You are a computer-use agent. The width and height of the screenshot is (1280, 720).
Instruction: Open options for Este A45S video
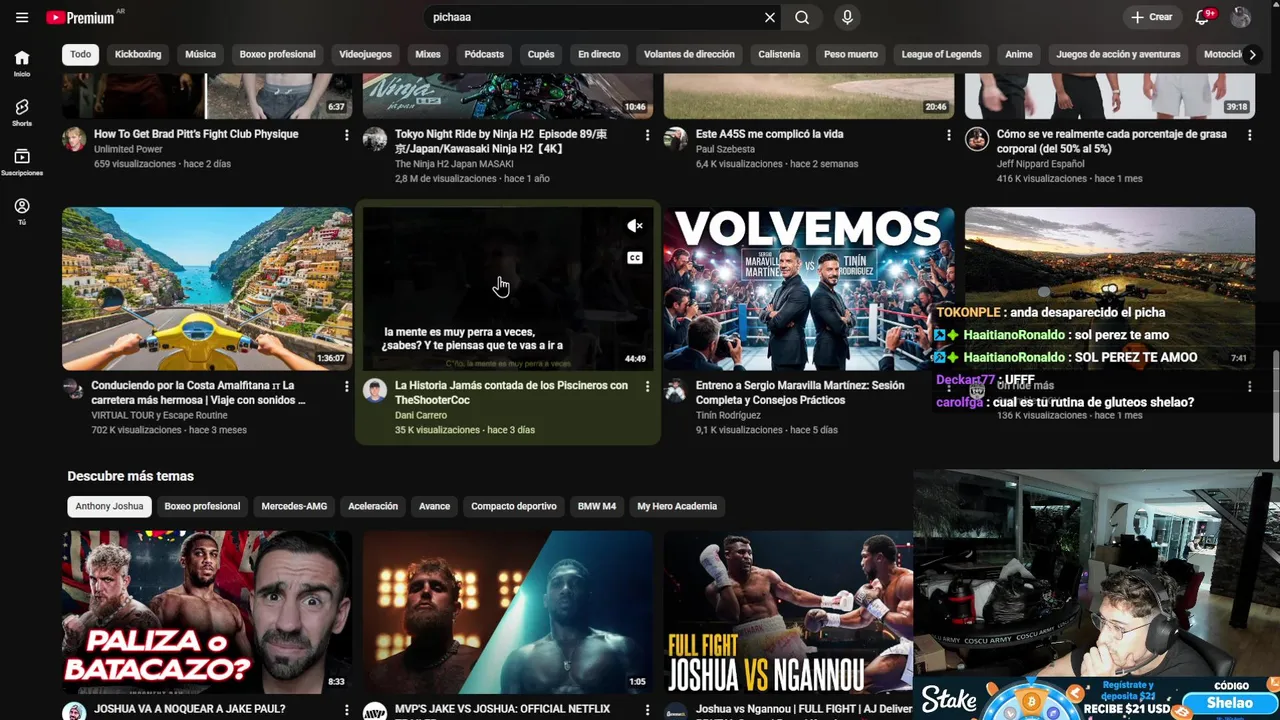(x=949, y=135)
